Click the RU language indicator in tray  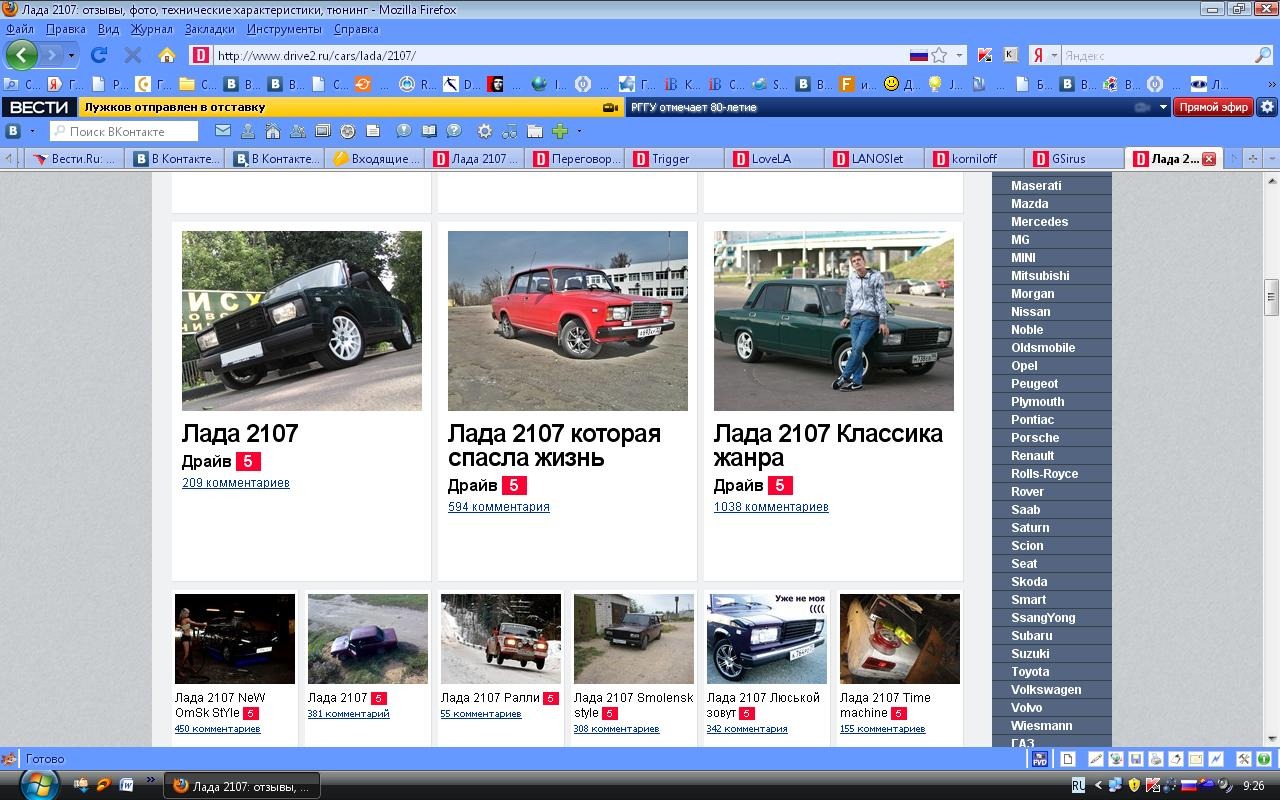pos(1078,785)
